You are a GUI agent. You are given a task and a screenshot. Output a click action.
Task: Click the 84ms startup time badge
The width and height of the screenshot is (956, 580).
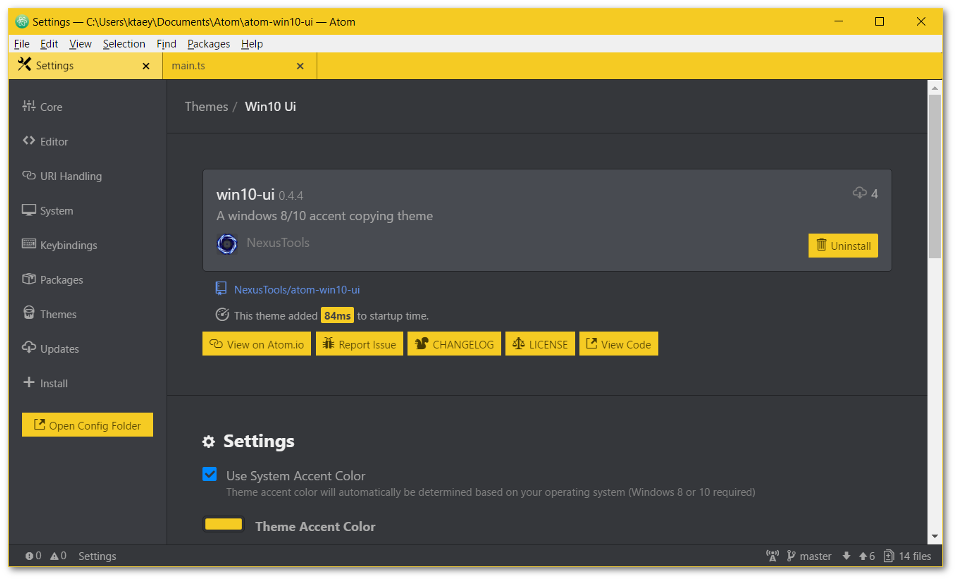337,315
